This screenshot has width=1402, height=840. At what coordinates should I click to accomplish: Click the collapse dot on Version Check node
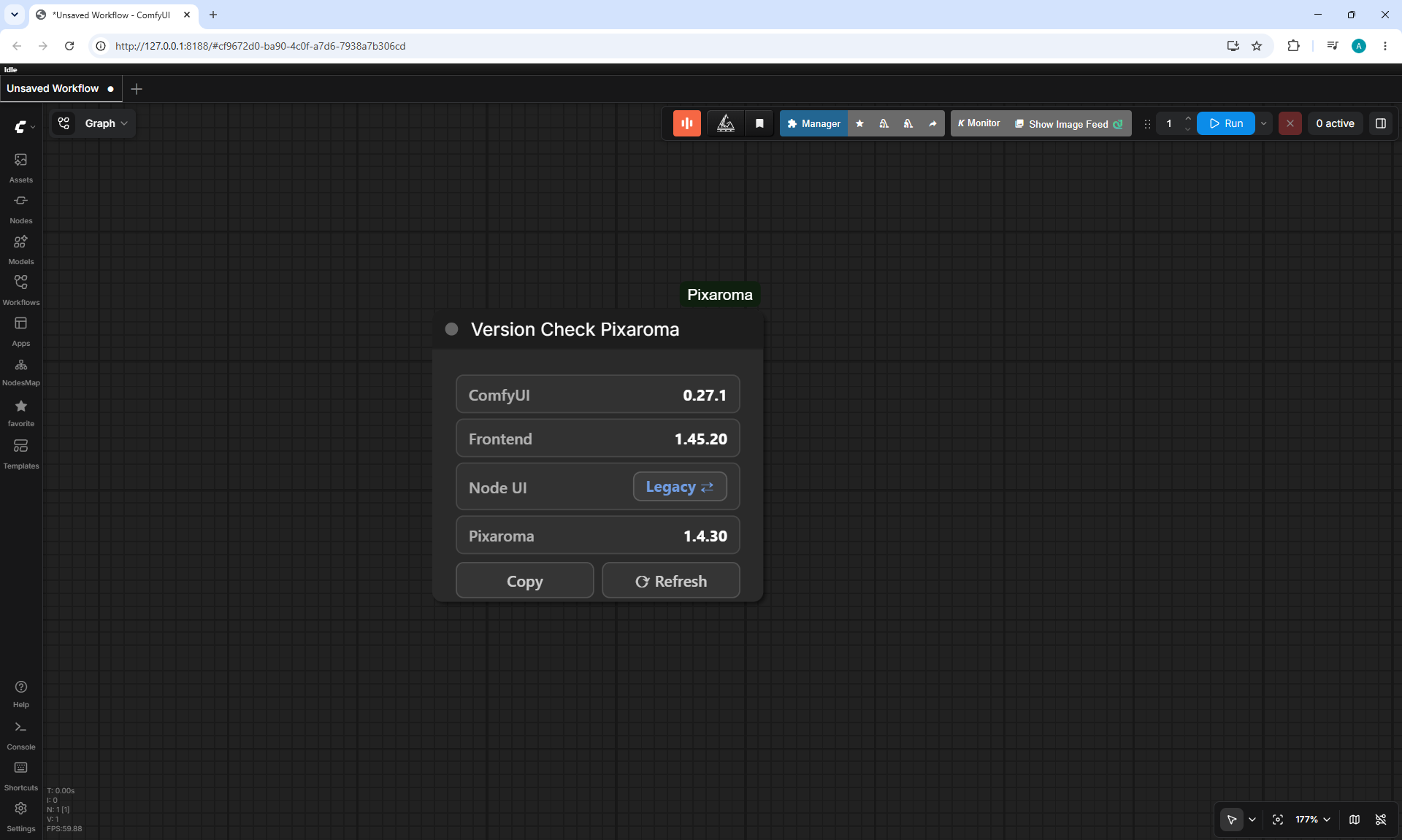pyautogui.click(x=451, y=329)
